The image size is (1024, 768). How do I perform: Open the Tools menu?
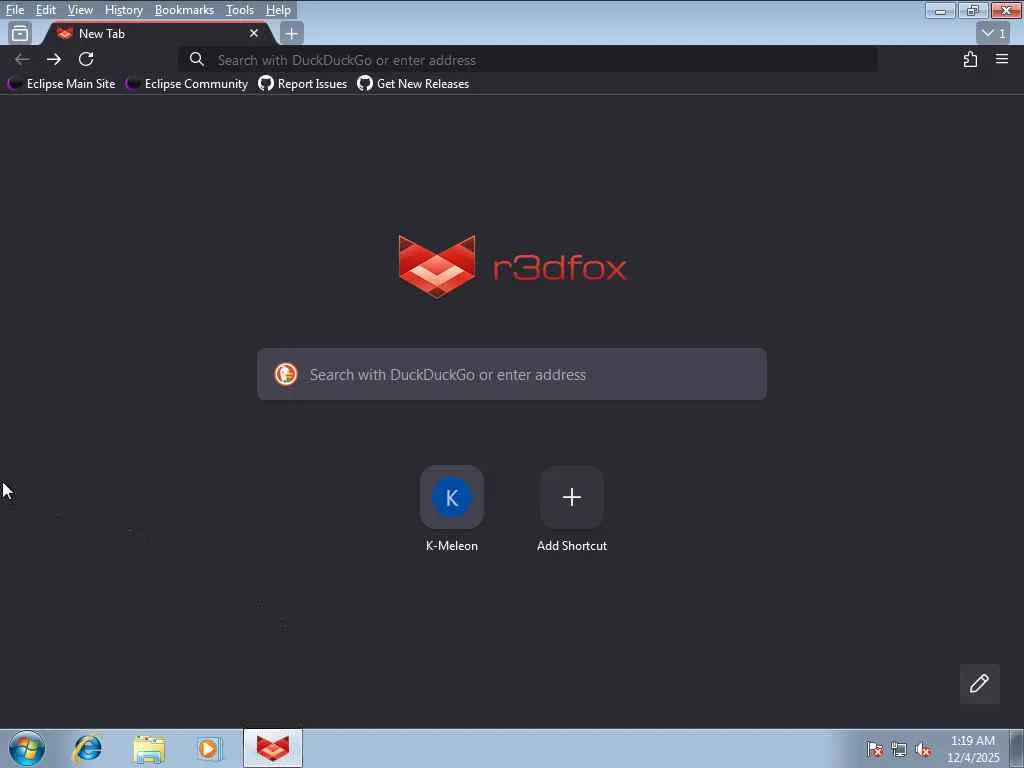click(x=240, y=10)
